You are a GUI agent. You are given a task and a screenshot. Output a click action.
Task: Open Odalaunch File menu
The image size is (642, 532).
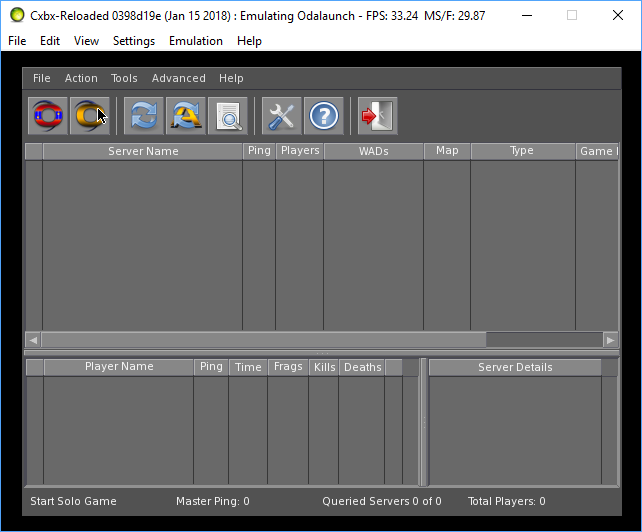click(42, 78)
